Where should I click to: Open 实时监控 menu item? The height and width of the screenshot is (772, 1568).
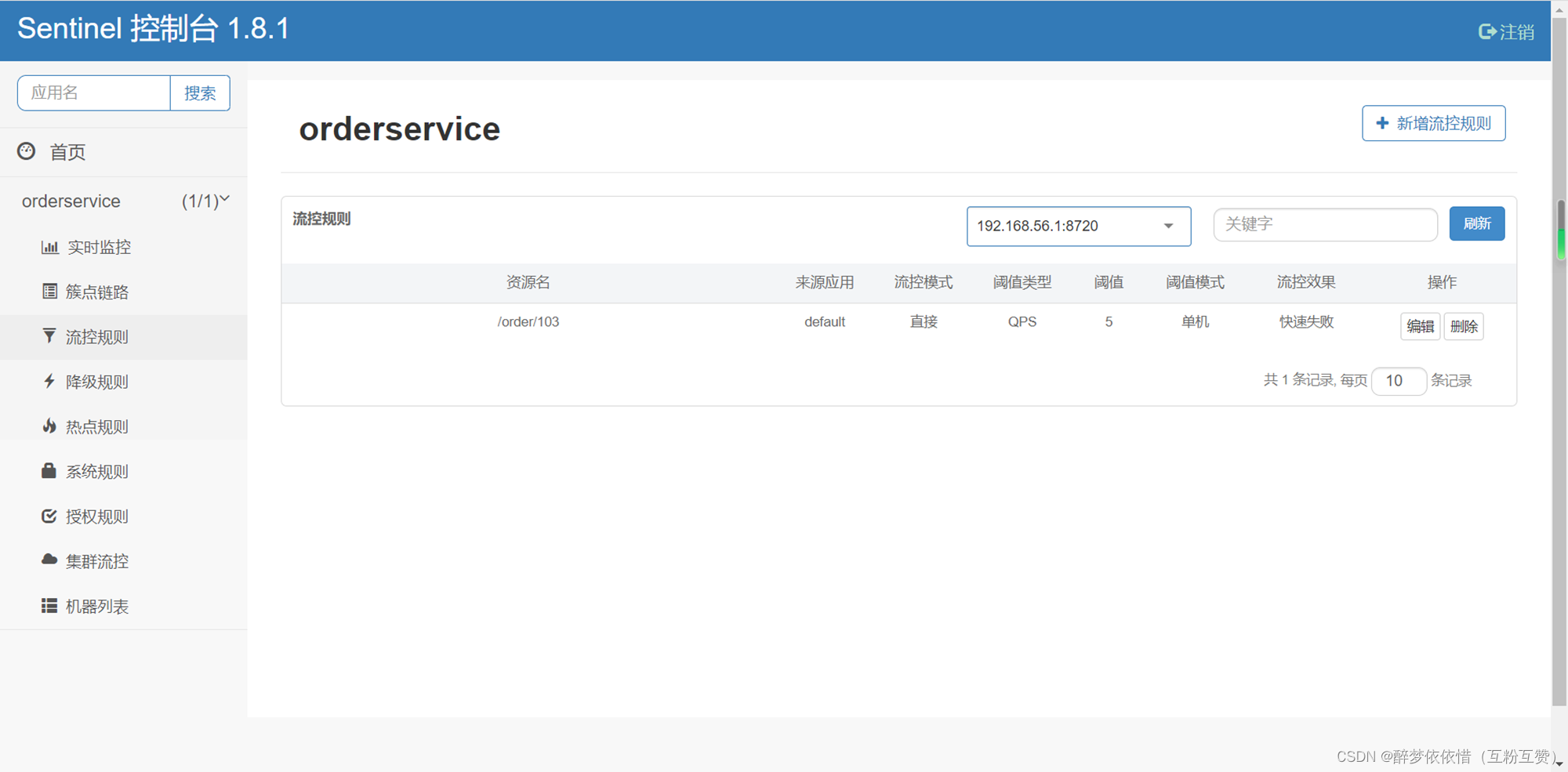pos(124,247)
